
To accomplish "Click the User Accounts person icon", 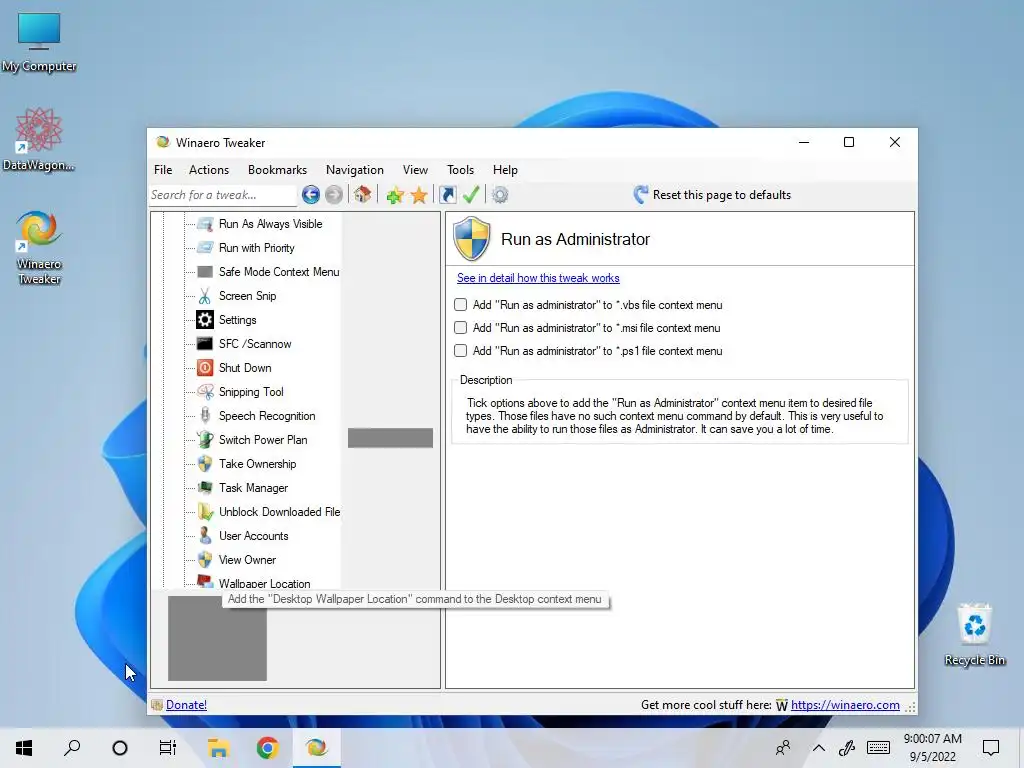I will (205, 536).
